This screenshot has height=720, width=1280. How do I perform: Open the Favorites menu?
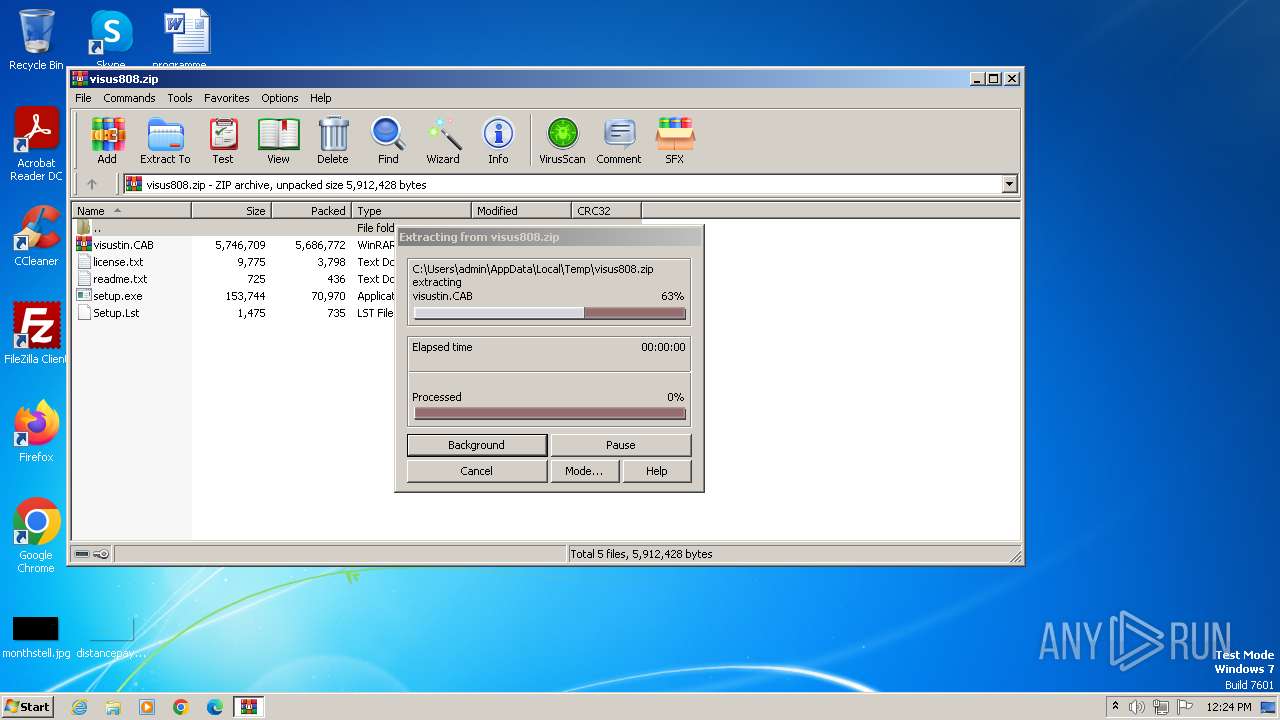(x=227, y=98)
